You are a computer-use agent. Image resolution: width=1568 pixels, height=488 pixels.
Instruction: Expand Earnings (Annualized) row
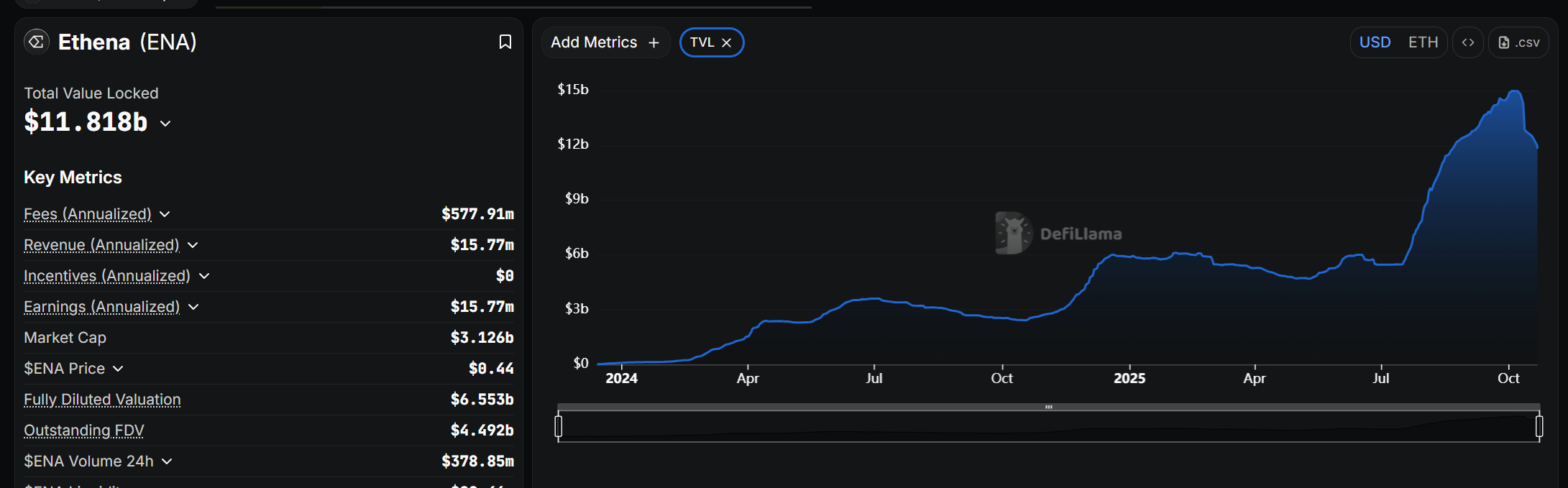(193, 307)
